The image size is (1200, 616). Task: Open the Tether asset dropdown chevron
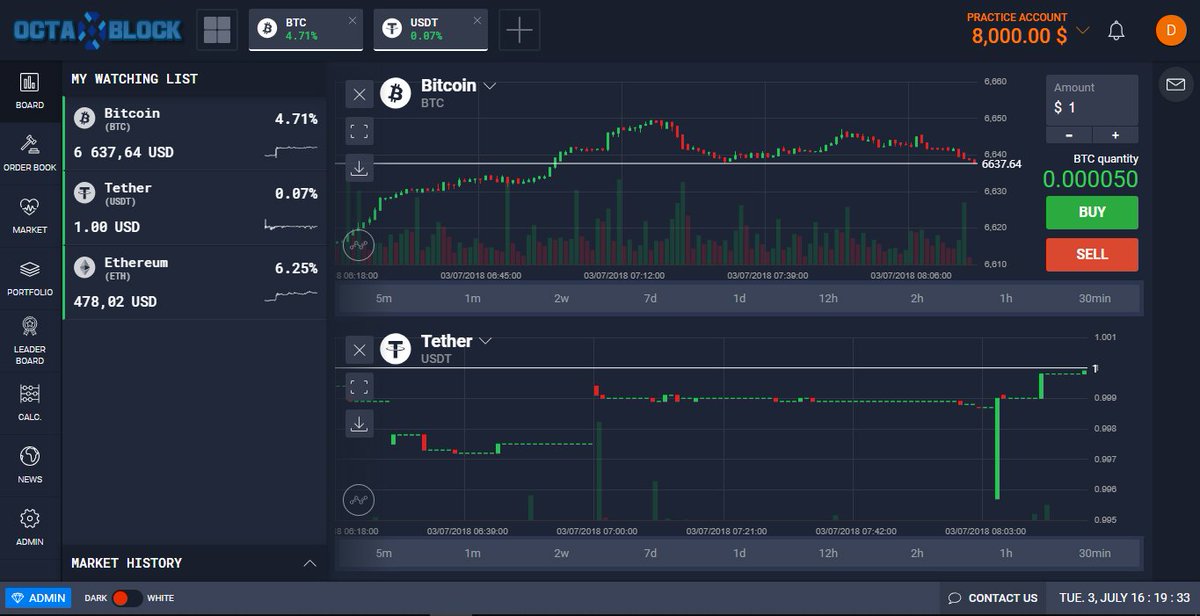pyautogui.click(x=485, y=341)
